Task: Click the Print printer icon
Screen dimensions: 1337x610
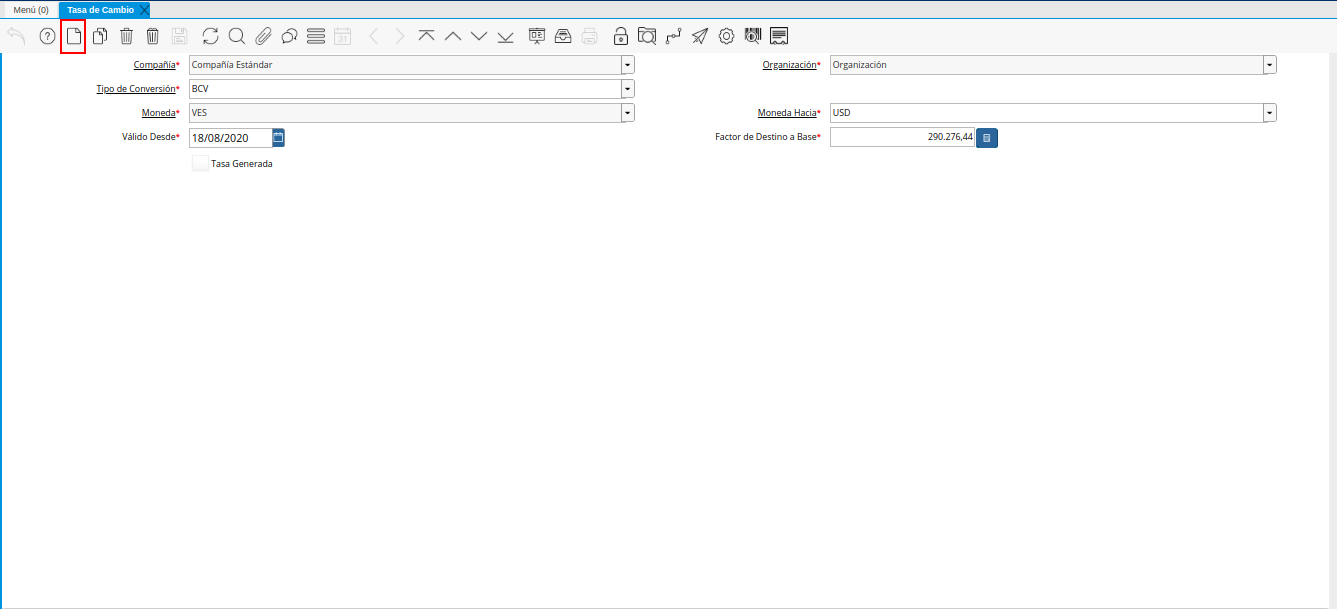Action: click(590, 37)
